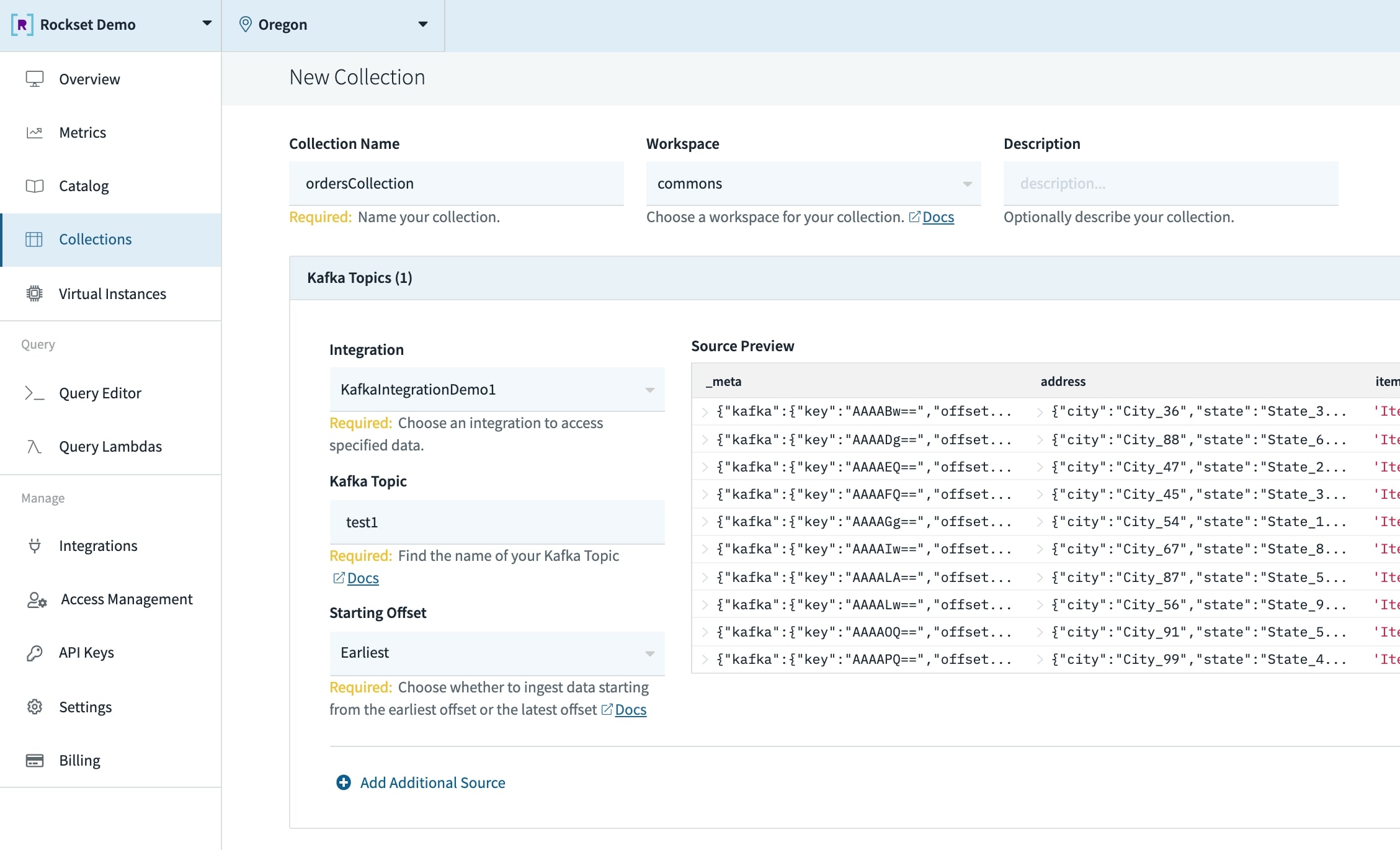
Task: Click the Integrations plug icon
Action: tap(35, 545)
